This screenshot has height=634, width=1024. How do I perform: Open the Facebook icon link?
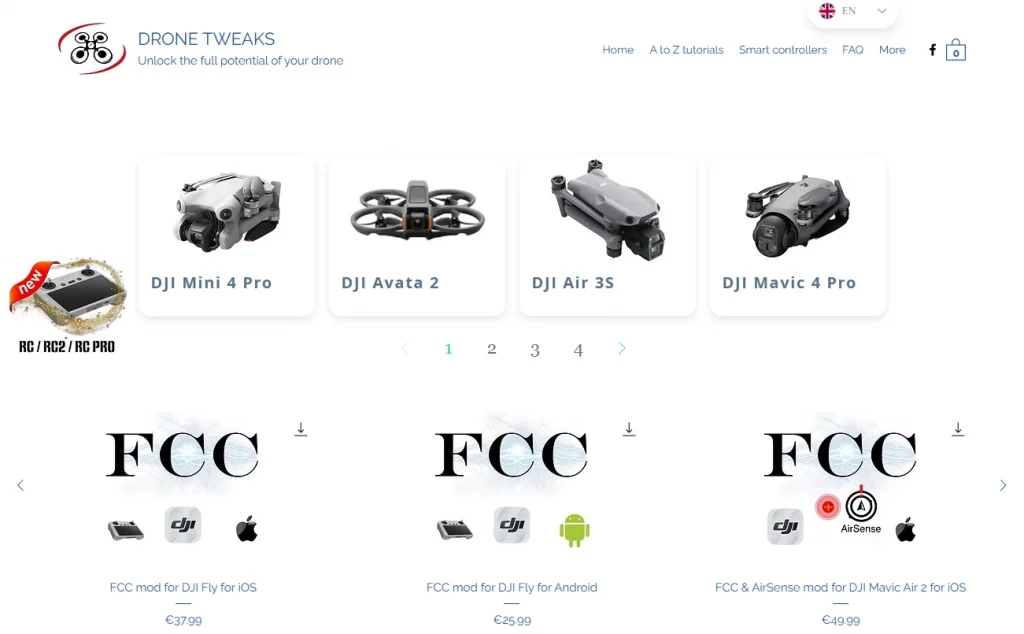[x=933, y=50]
